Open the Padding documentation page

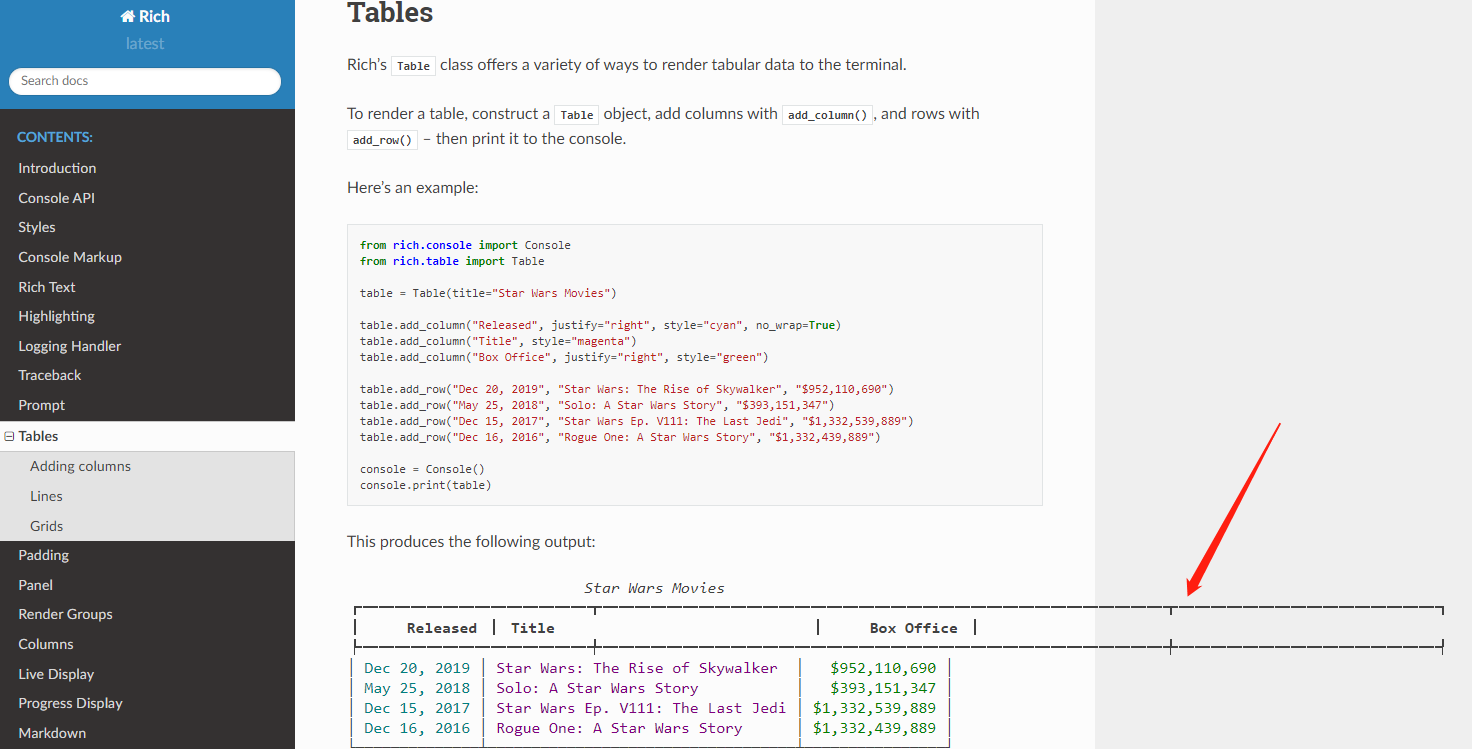(x=43, y=555)
